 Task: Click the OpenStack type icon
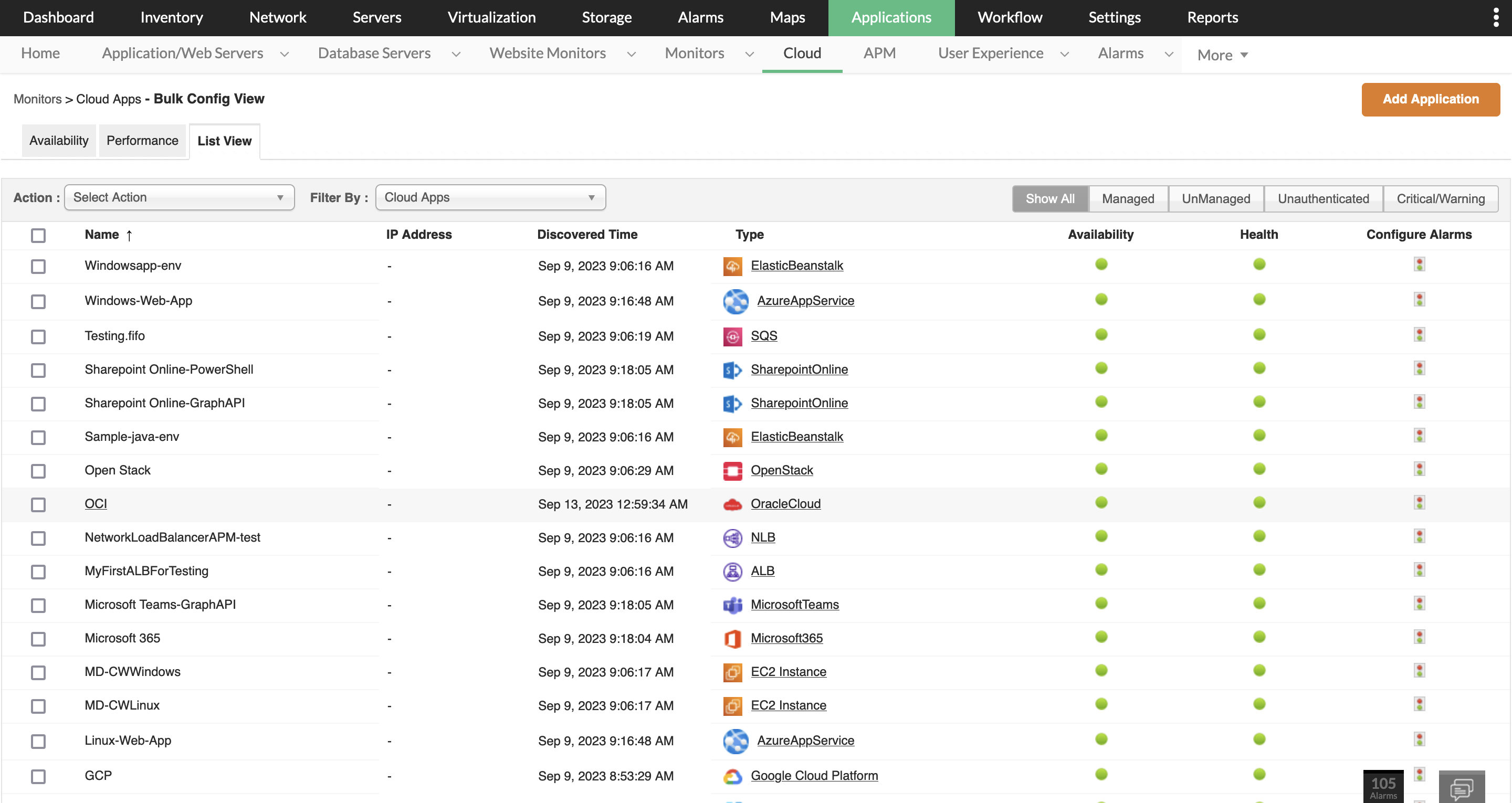(x=732, y=471)
